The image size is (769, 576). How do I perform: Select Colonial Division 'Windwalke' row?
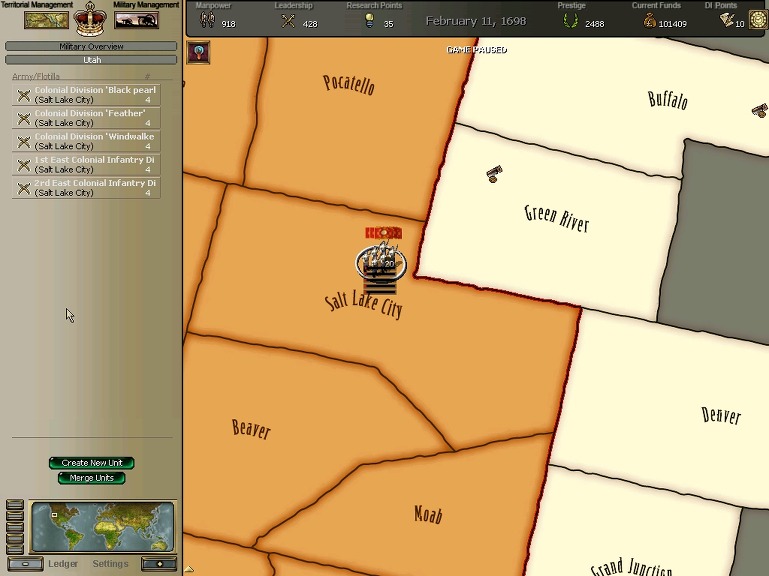click(x=86, y=141)
